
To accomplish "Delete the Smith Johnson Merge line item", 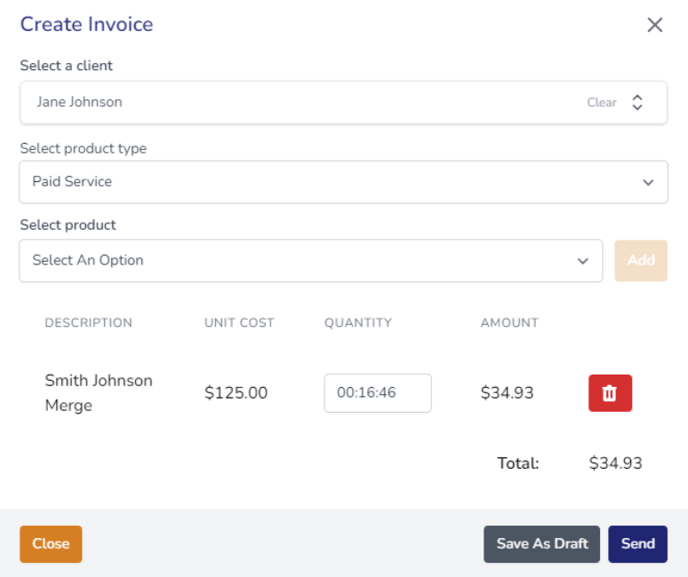I will coord(610,393).
